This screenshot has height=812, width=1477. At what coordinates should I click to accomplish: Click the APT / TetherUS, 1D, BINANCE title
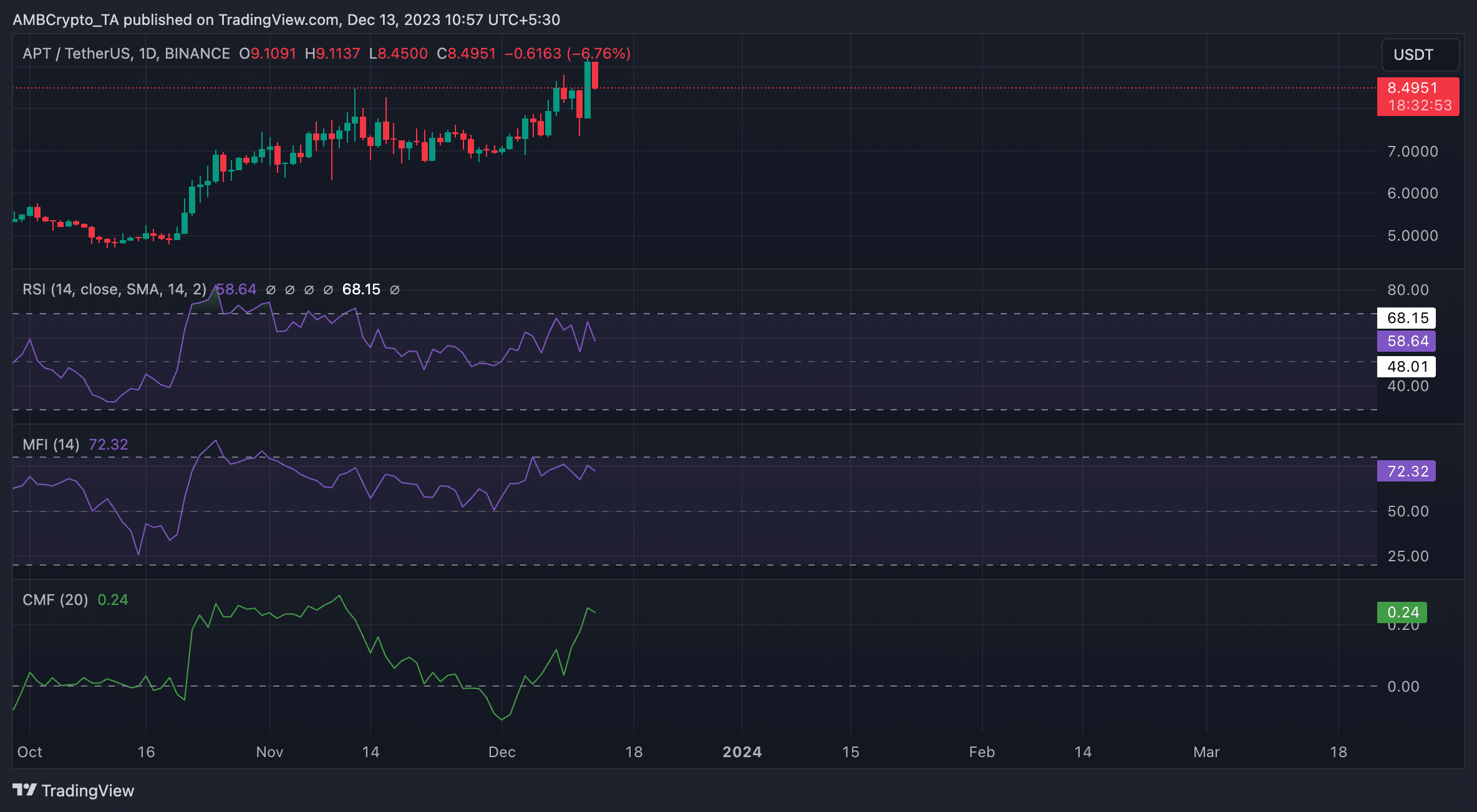(x=127, y=54)
